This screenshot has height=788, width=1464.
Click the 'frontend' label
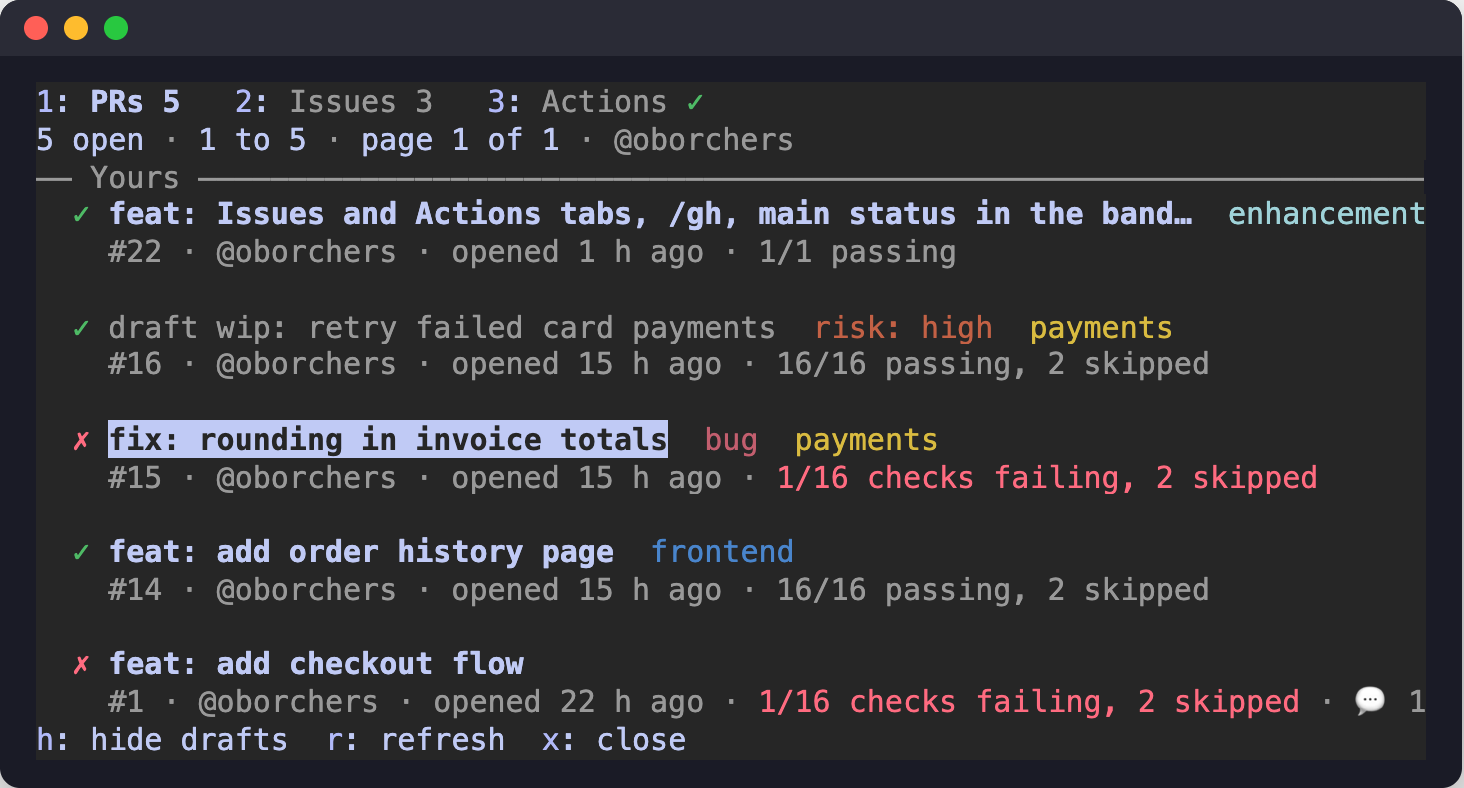click(722, 552)
